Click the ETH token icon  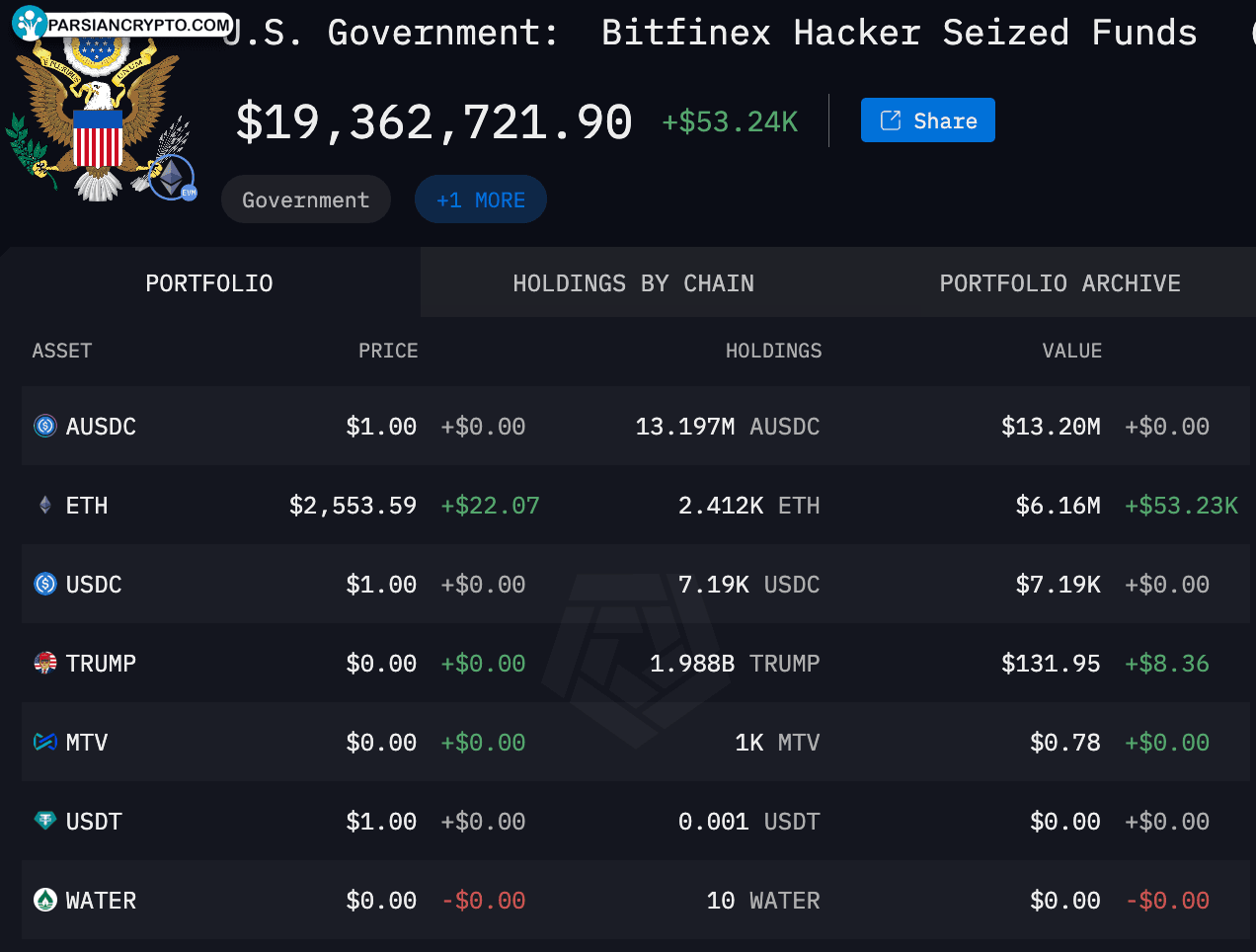pos(45,505)
